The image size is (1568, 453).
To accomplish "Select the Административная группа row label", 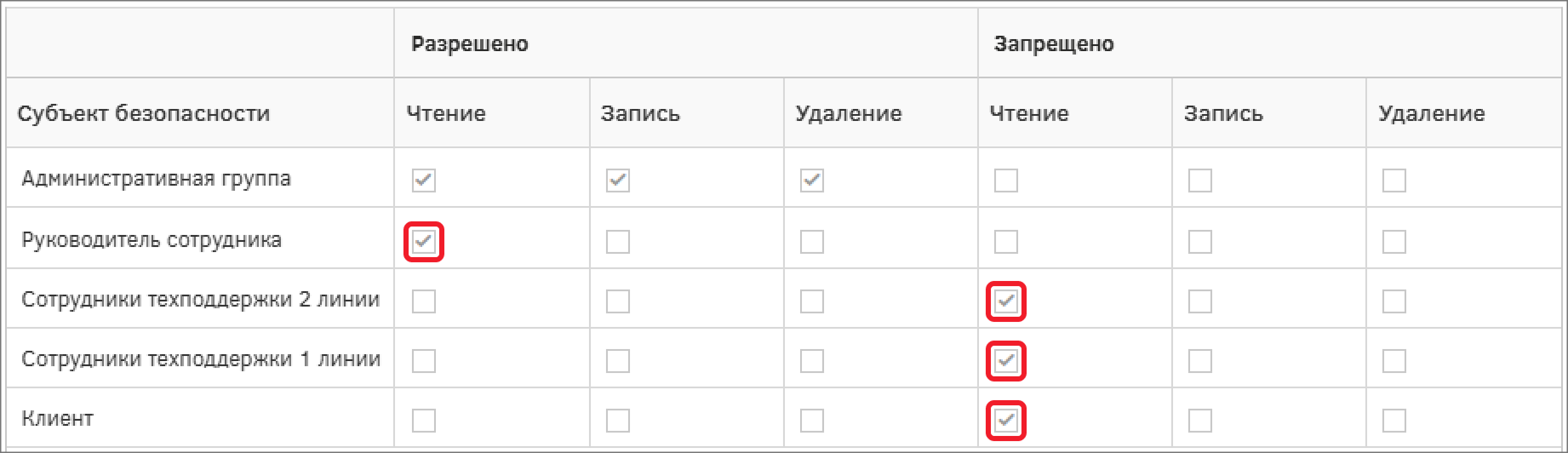I will pos(157,179).
